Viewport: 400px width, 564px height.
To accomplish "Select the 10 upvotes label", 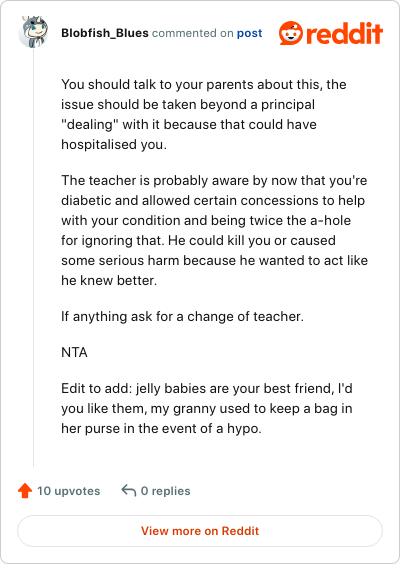I will [69, 491].
